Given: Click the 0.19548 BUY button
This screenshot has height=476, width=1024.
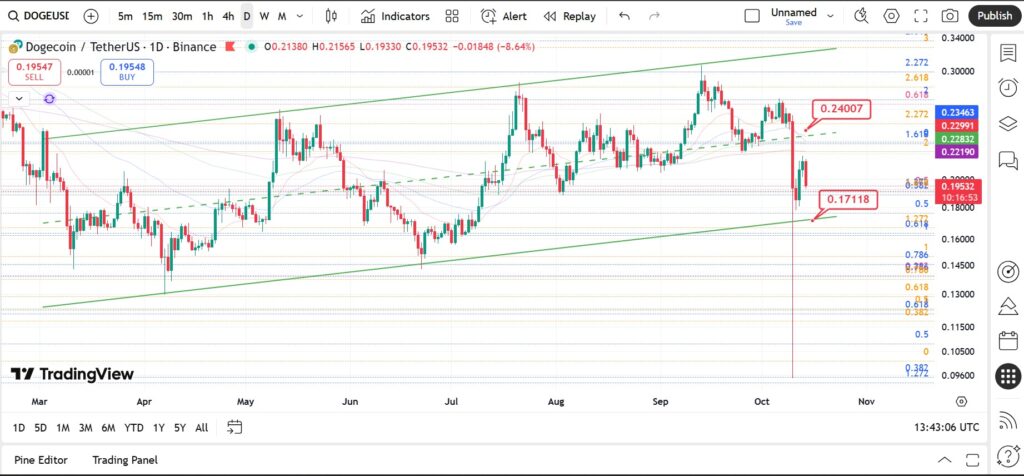Looking at the screenshot, I should point(127,72).
